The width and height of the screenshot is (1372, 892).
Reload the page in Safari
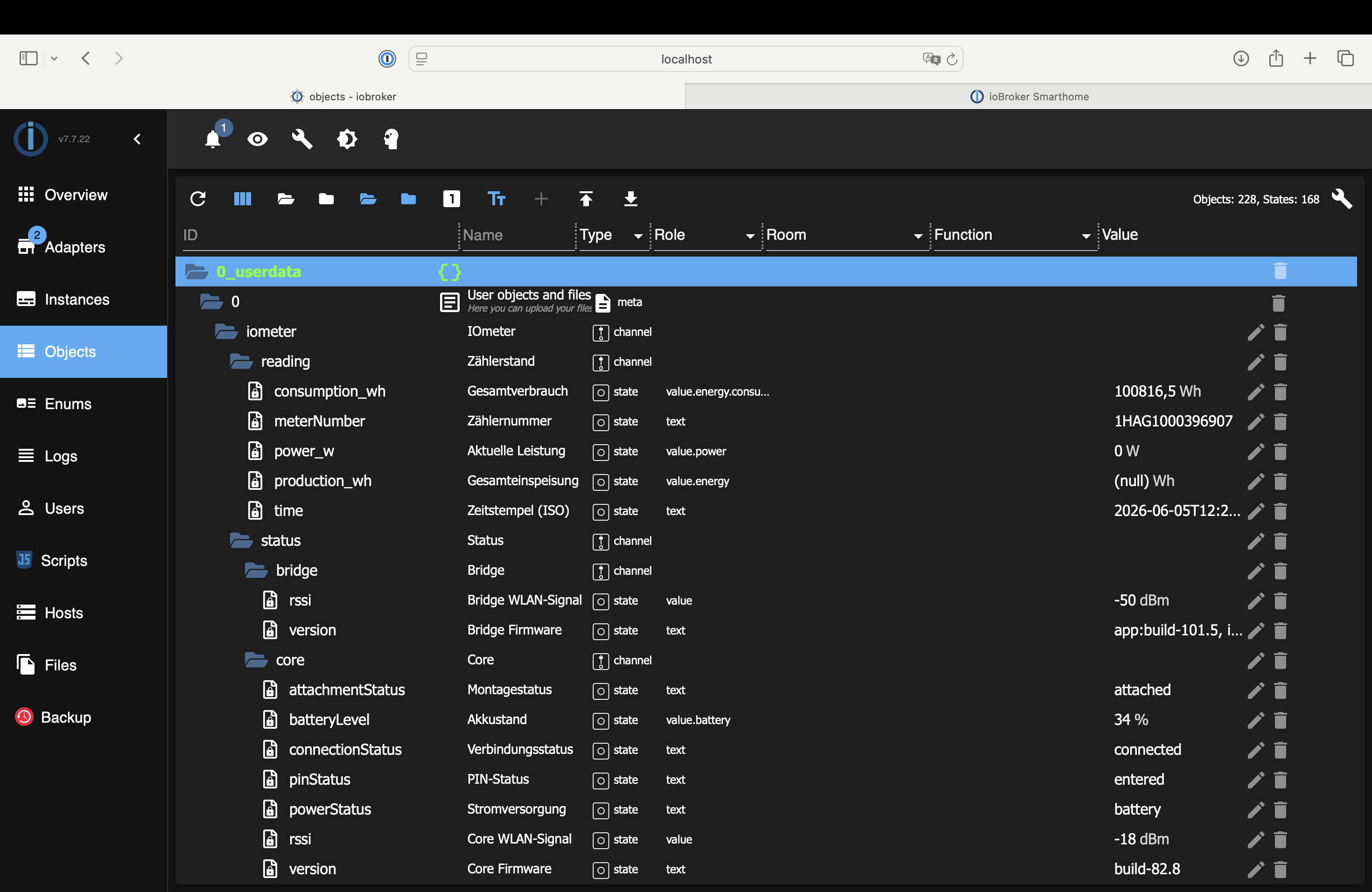(952, 59)
